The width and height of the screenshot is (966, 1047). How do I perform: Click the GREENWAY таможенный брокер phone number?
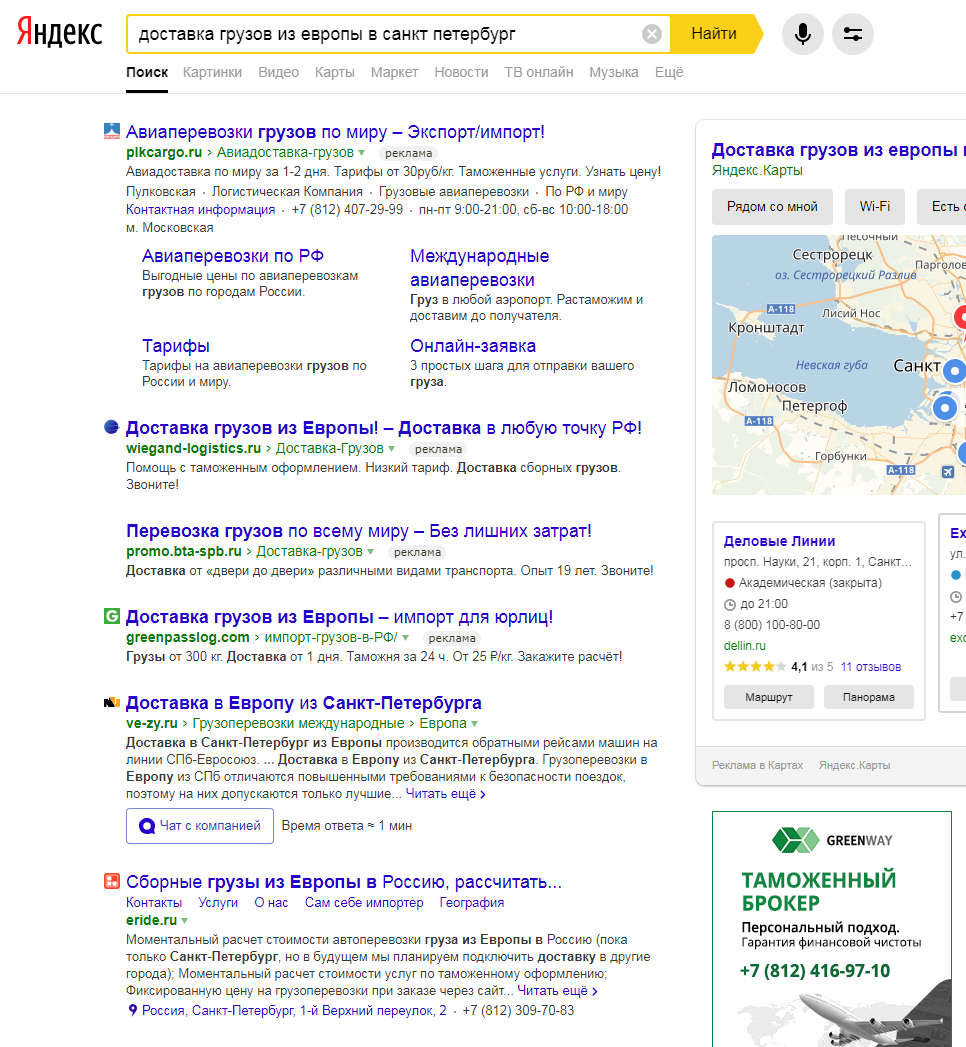(x=814, y=970)
